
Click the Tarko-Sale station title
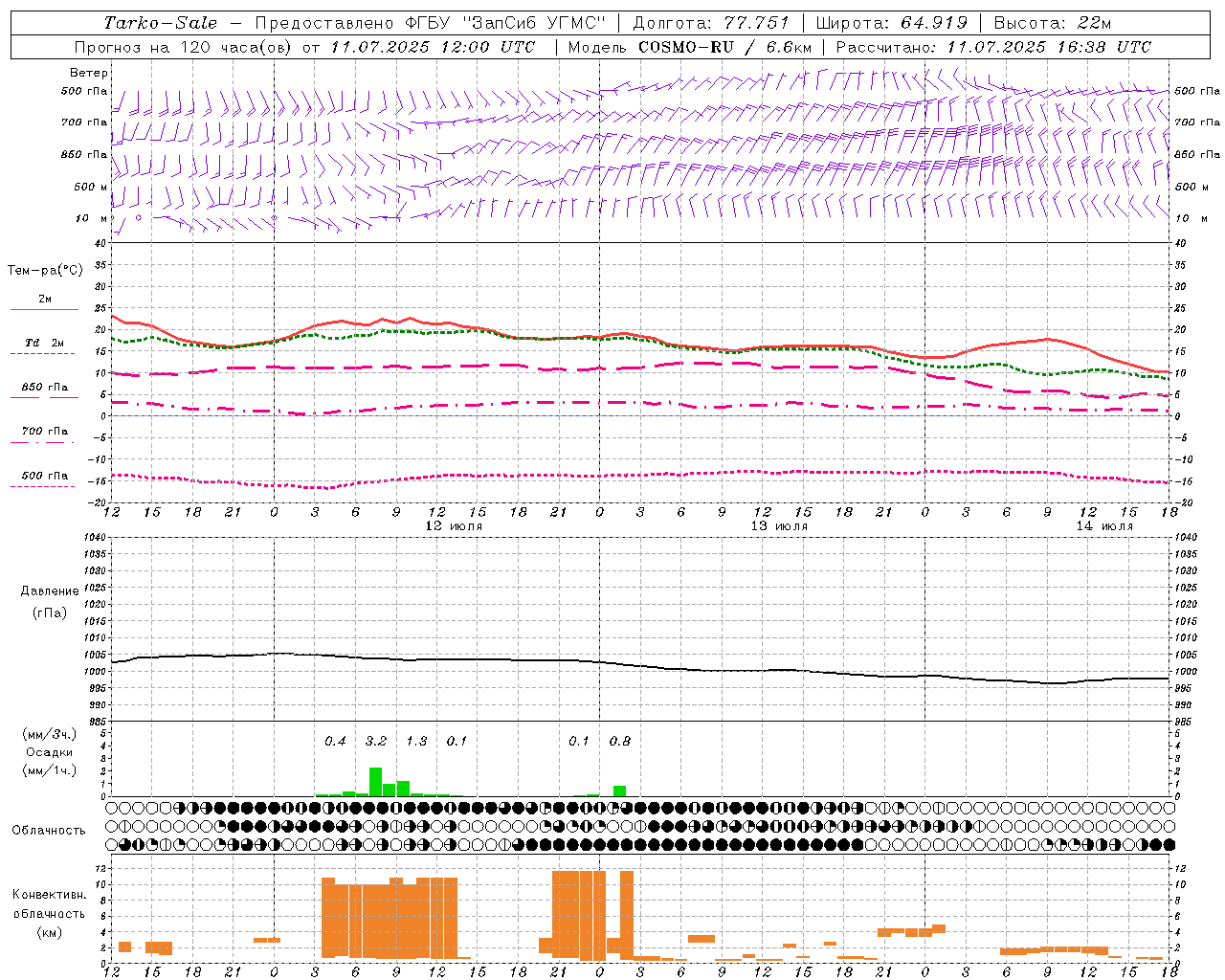pyautogui.click(x=160, y=23)
